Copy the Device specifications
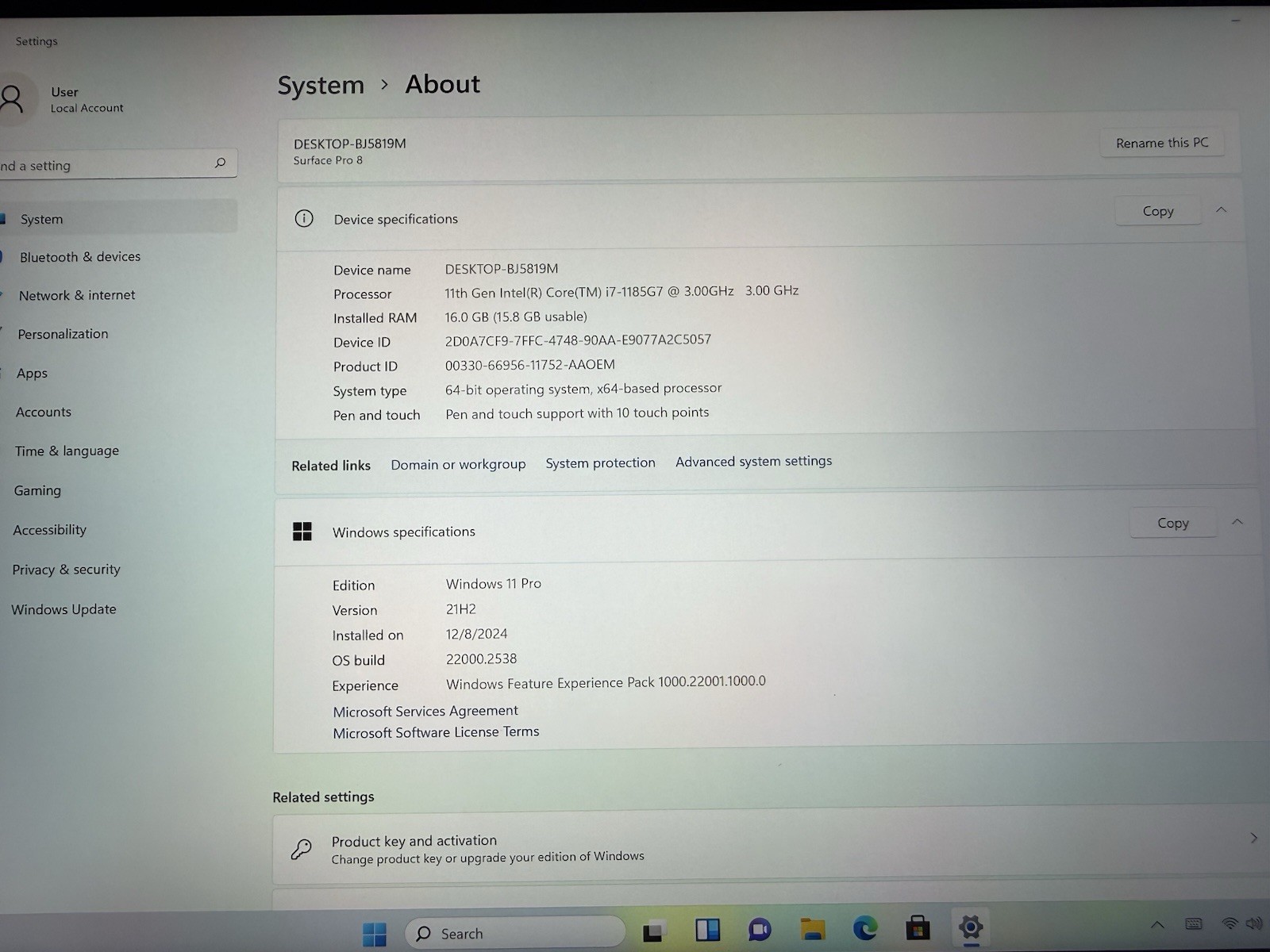The image size is (1270, 952). (1158, 211)
